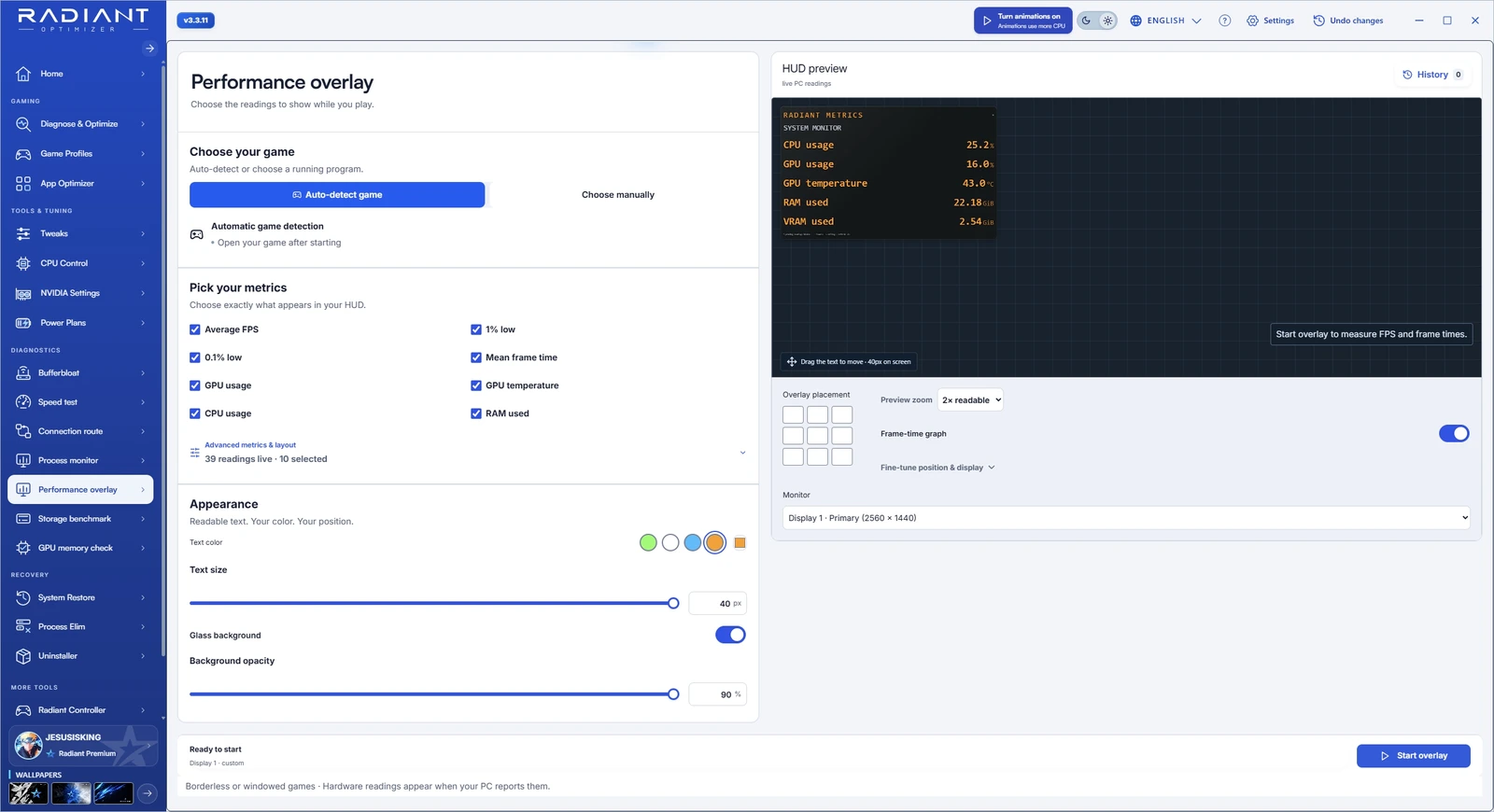Click the App Optimizer grid icon
Viewport: 1494px width, 812px height.
pos(23,183)
